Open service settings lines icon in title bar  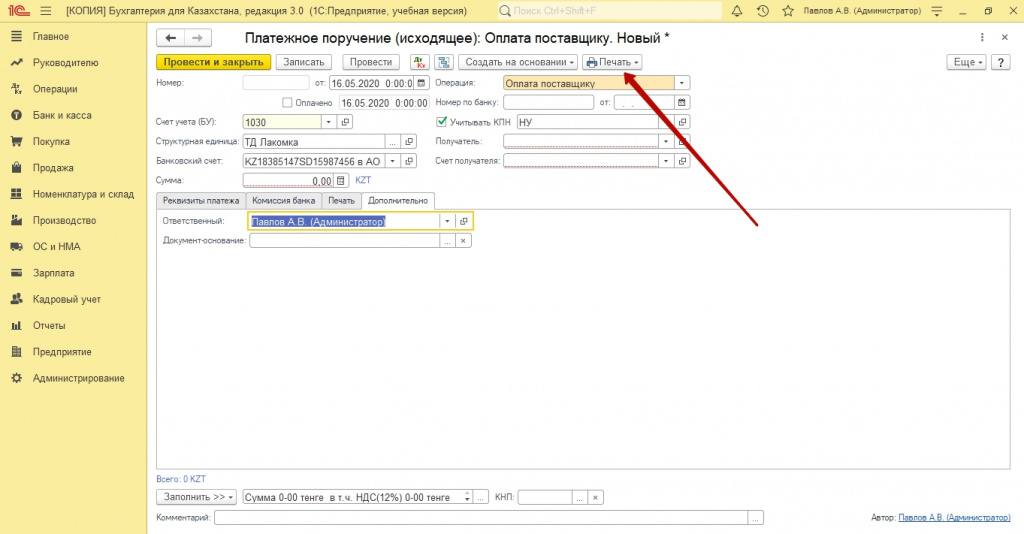click(937, 11)
